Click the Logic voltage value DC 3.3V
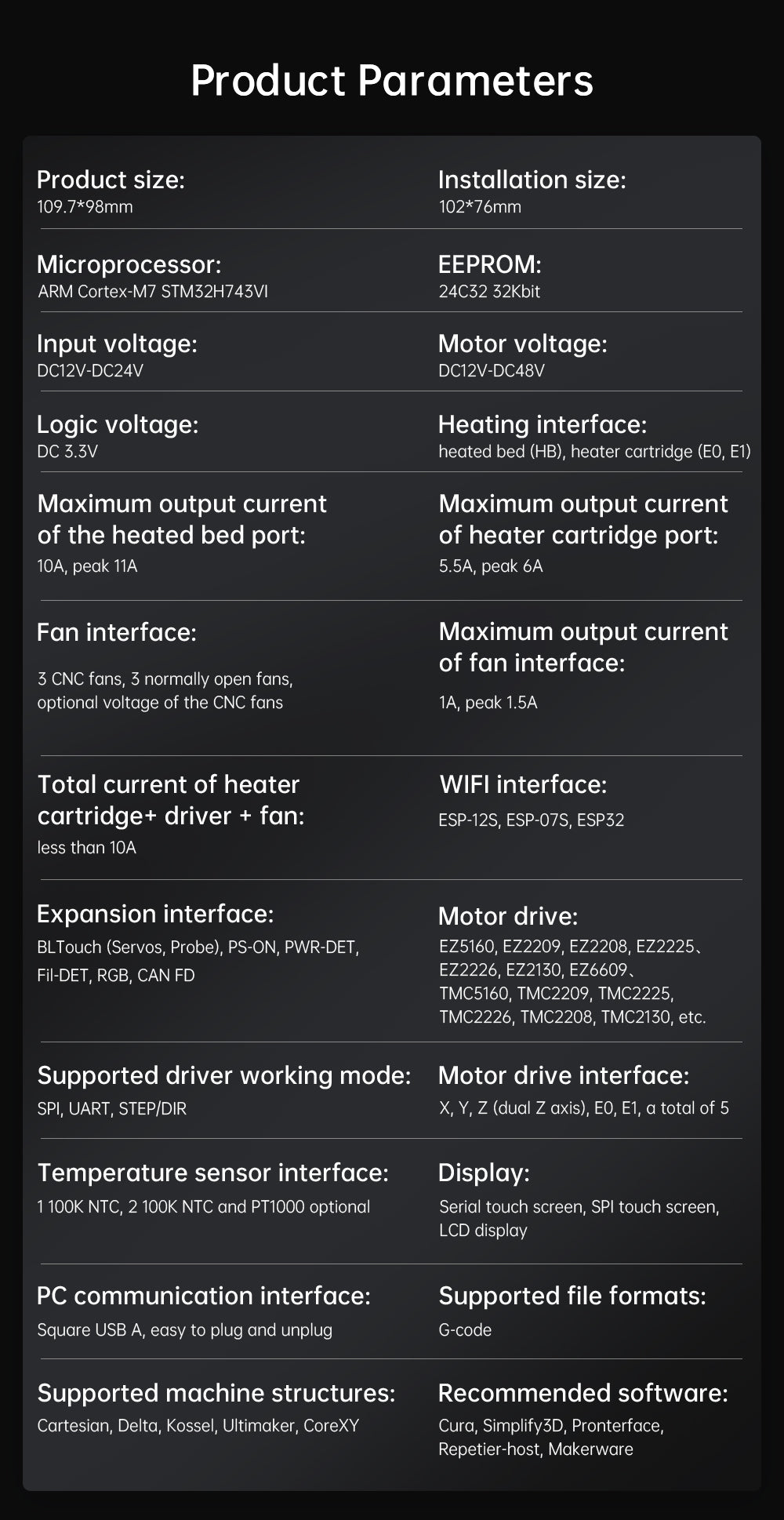 click(x=67, y=452)
